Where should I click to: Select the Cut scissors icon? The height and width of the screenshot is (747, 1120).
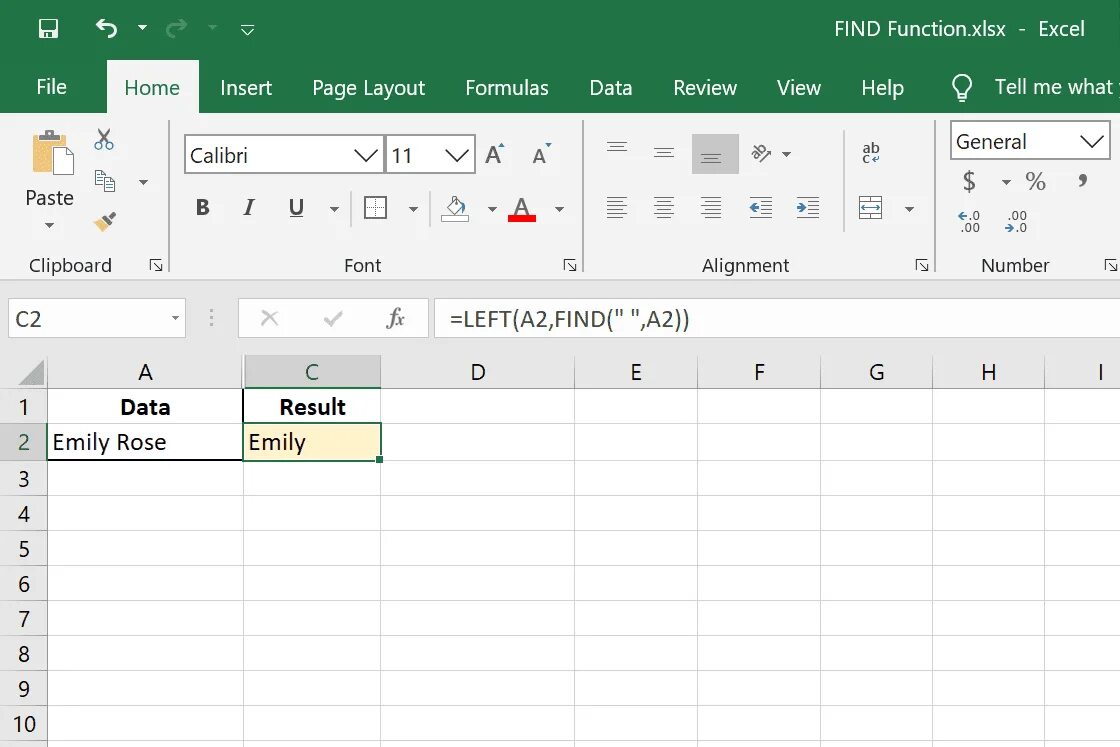104,139
